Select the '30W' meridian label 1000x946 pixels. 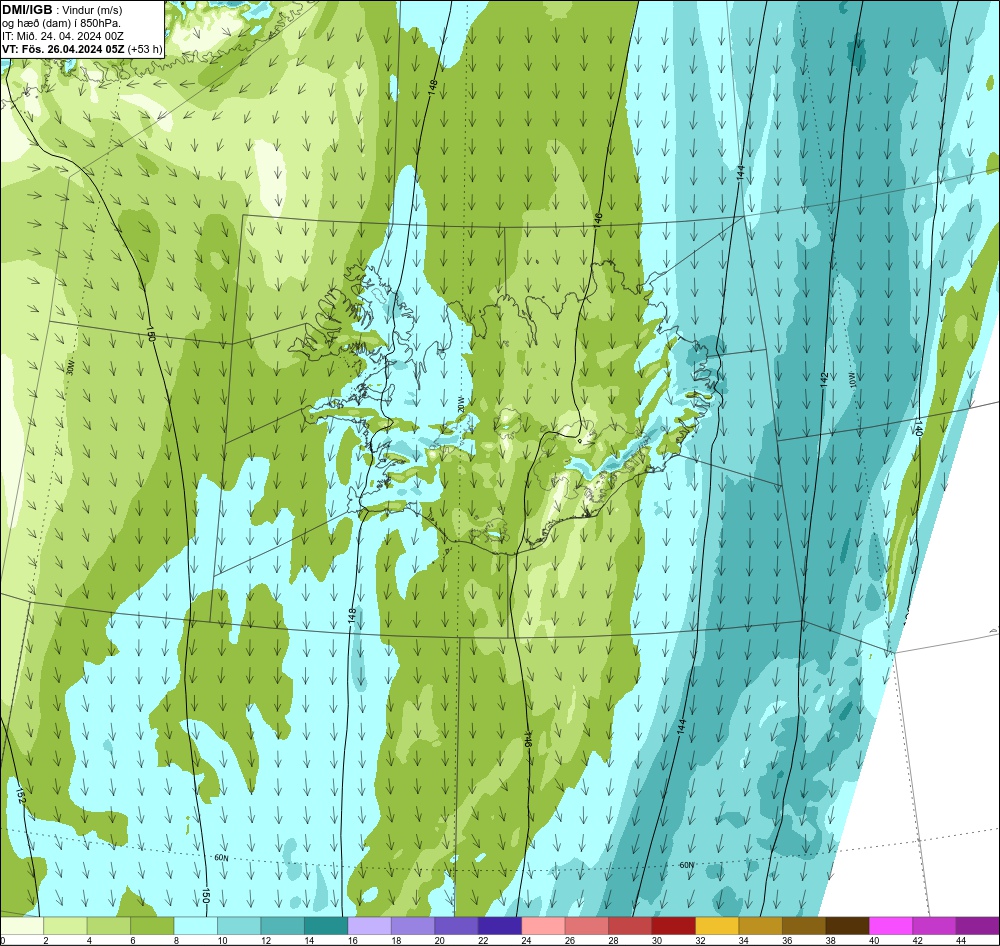point(70,367)
